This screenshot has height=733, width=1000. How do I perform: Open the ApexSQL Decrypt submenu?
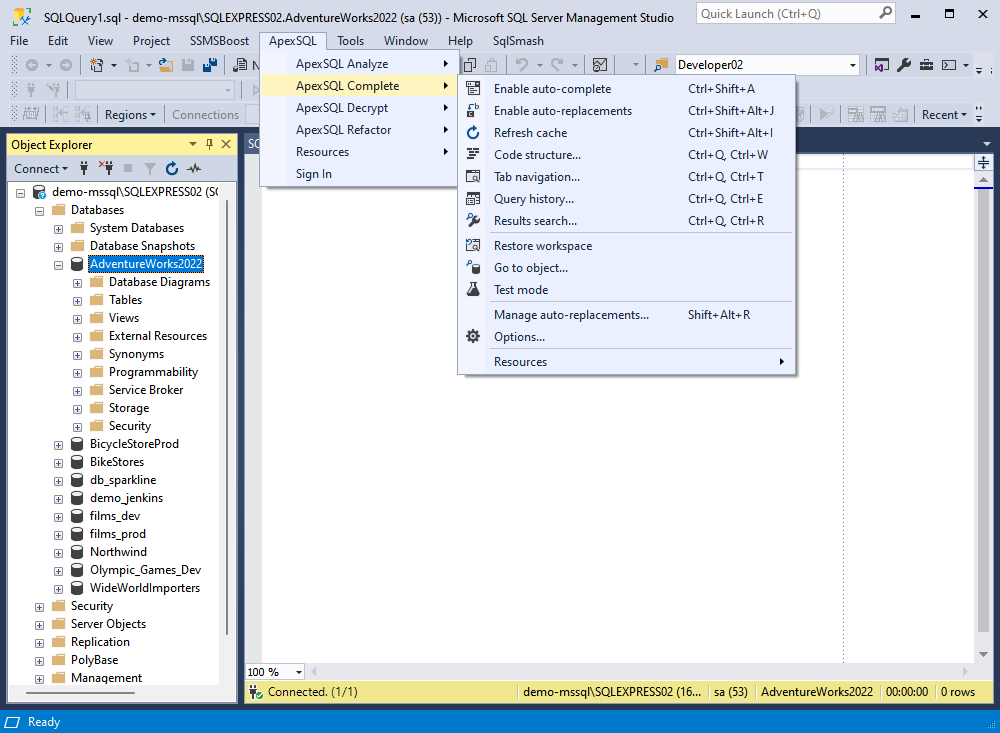360,108
